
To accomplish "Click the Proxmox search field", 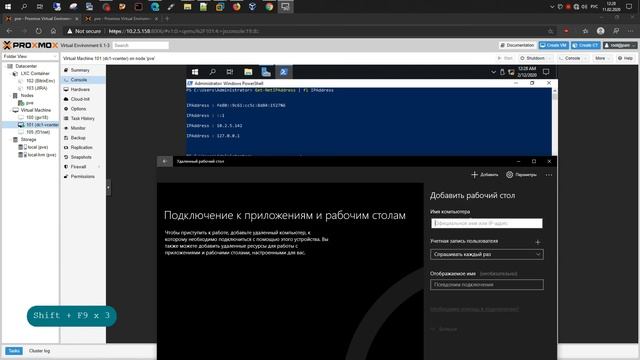I will point(141,45).
